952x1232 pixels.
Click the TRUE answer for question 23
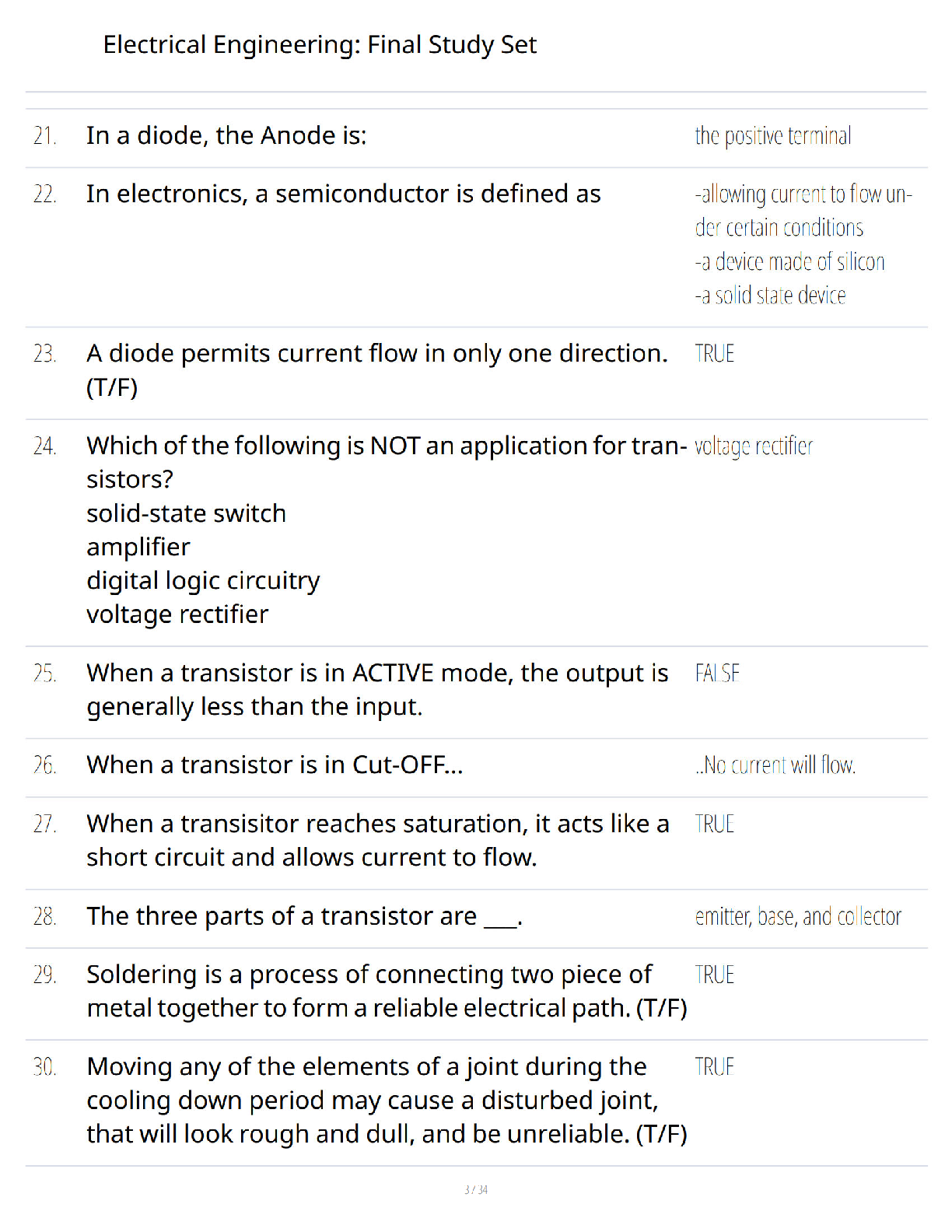tap(715, 354)
